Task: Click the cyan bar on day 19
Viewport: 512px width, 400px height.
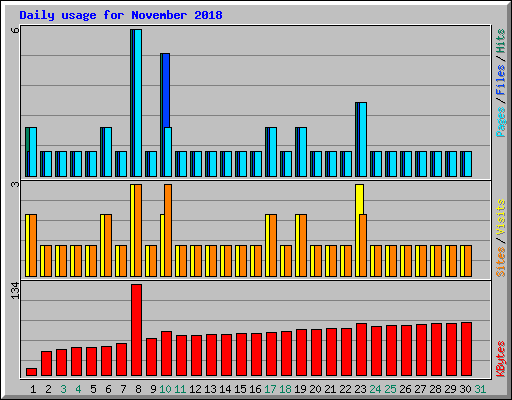Action: [303, 152]
